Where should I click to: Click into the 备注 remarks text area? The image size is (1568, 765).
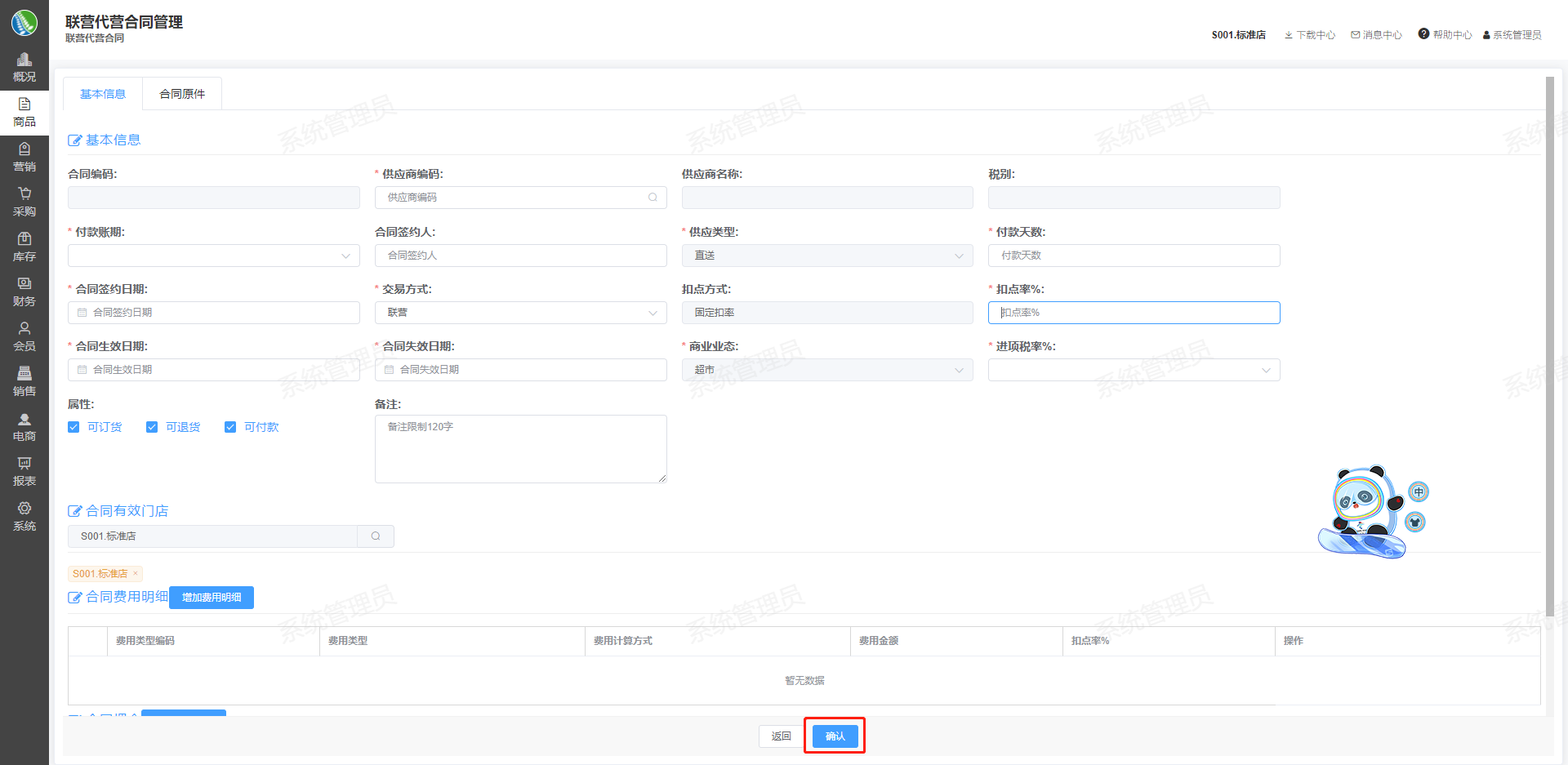[x=520, y=449]
